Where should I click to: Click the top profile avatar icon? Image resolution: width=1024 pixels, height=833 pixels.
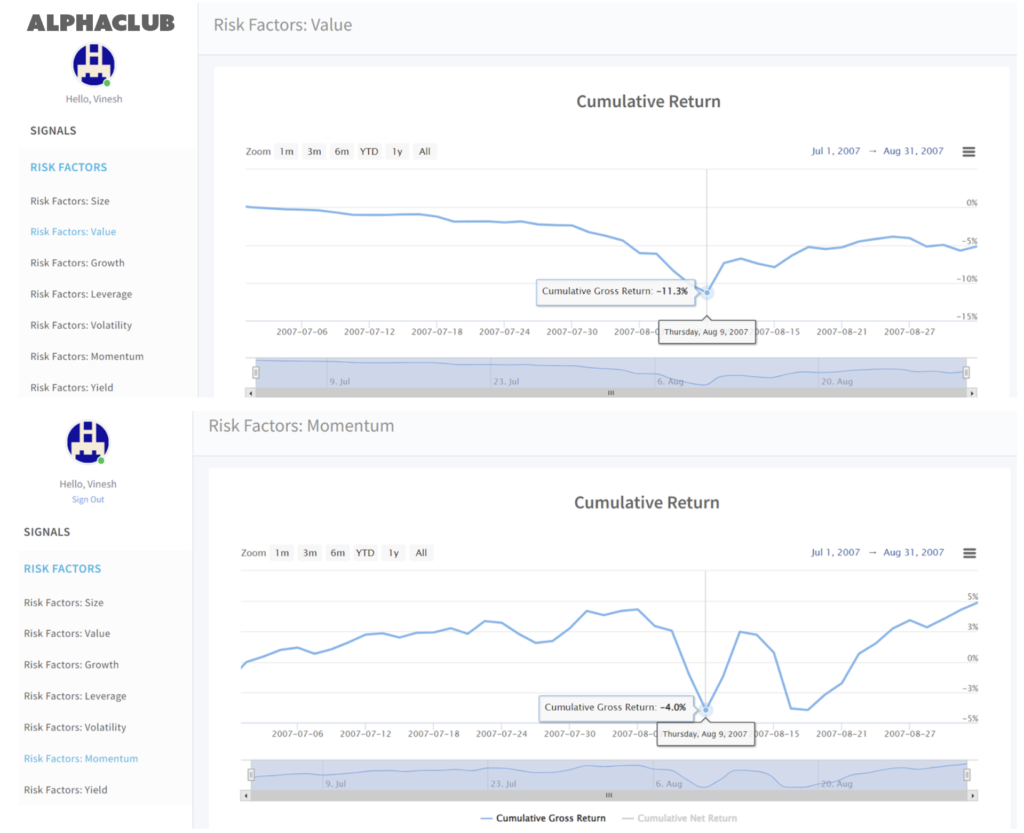(x=94, y=65)
